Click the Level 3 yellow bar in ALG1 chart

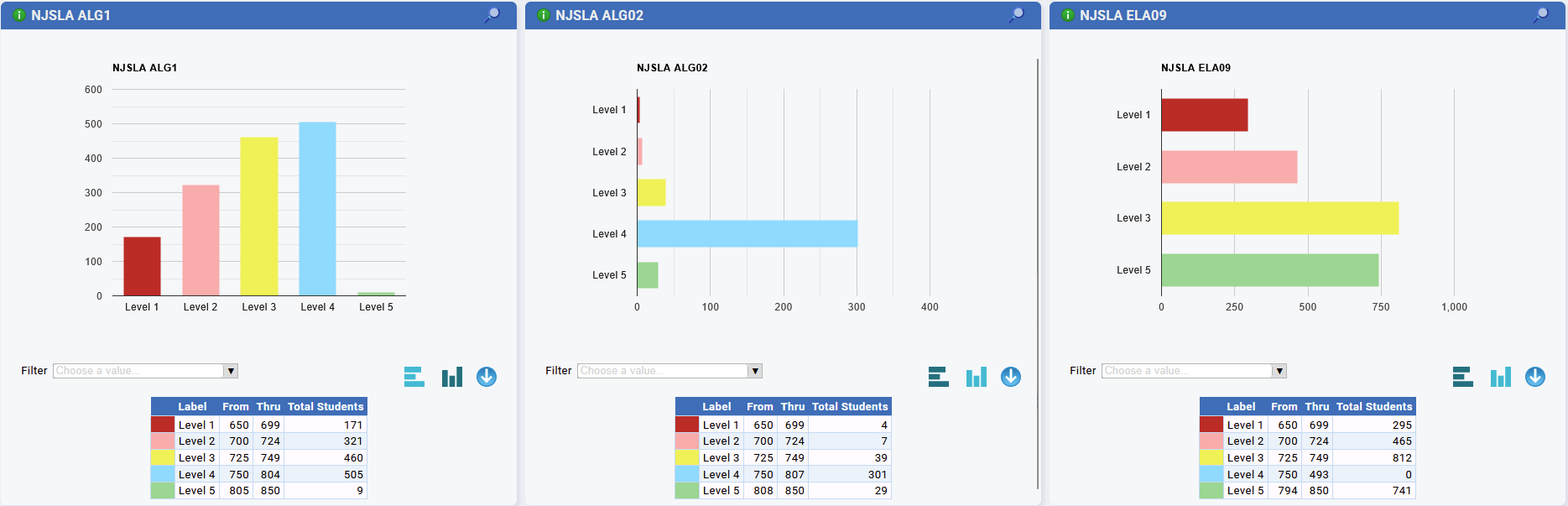coord(259,216)
